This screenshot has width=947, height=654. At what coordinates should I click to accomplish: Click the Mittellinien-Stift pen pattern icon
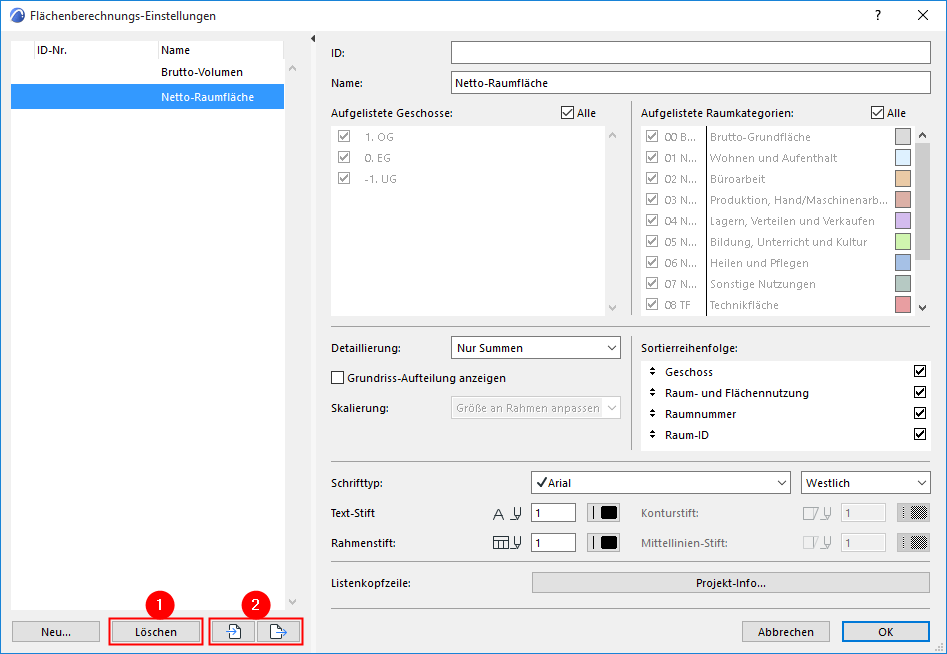click(x=913, y=543)
